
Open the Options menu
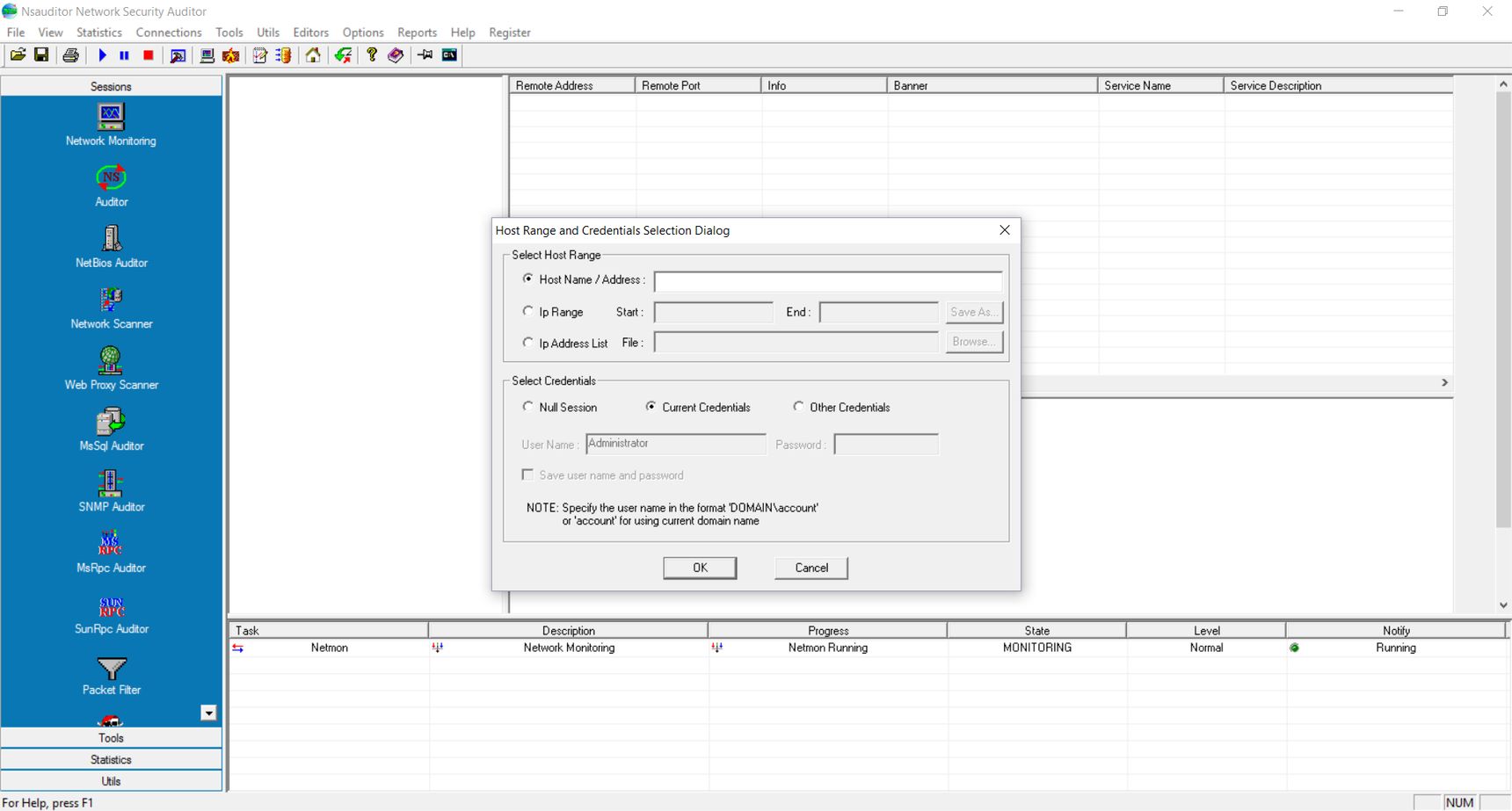pyautogui.click(x=363, y=33)
